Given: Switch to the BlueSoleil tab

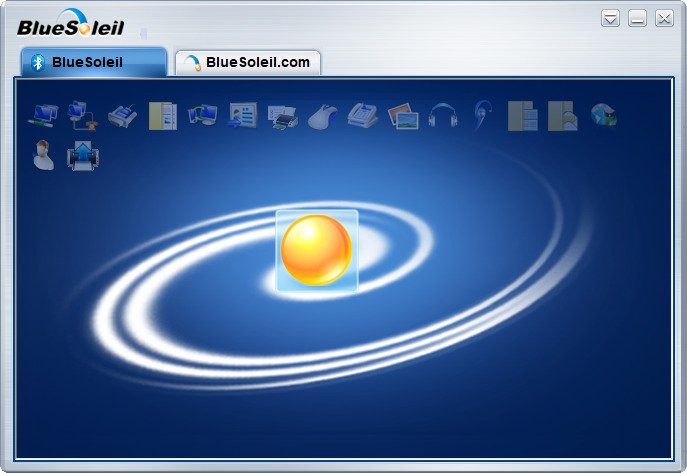Looking at the screenshot, I should coord(94,62).
